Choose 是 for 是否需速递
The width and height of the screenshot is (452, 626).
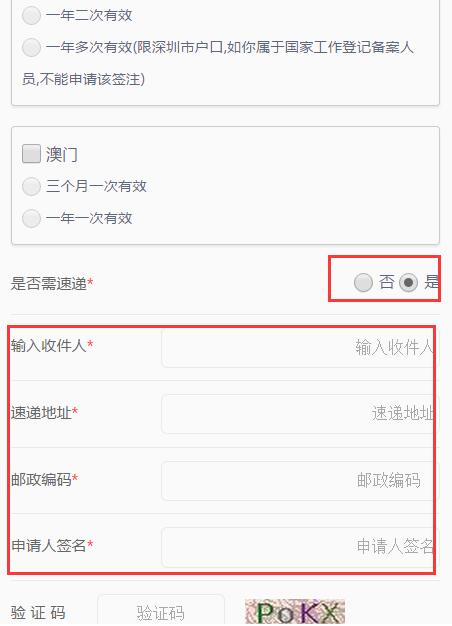click(x=408, y=283)
